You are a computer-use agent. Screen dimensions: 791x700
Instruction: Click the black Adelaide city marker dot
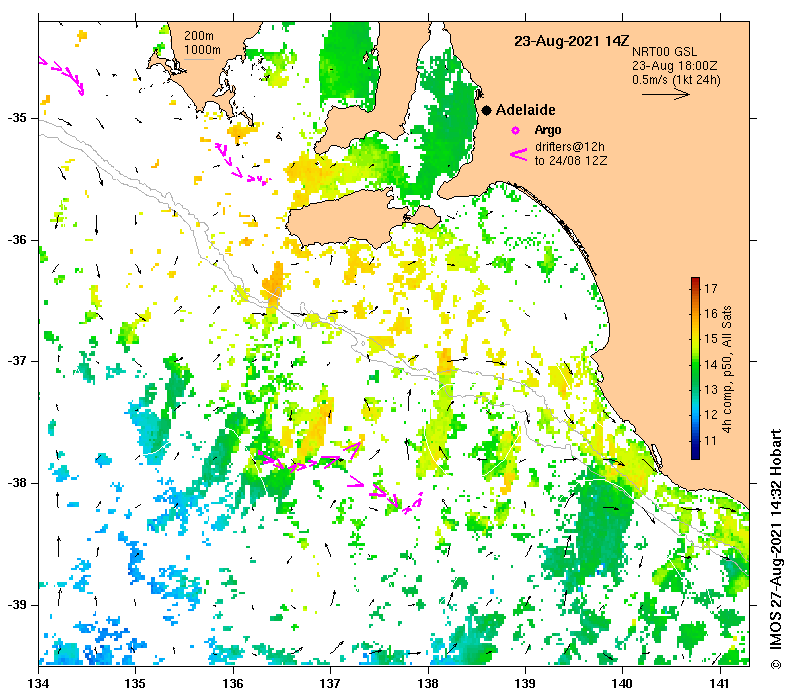486,110
